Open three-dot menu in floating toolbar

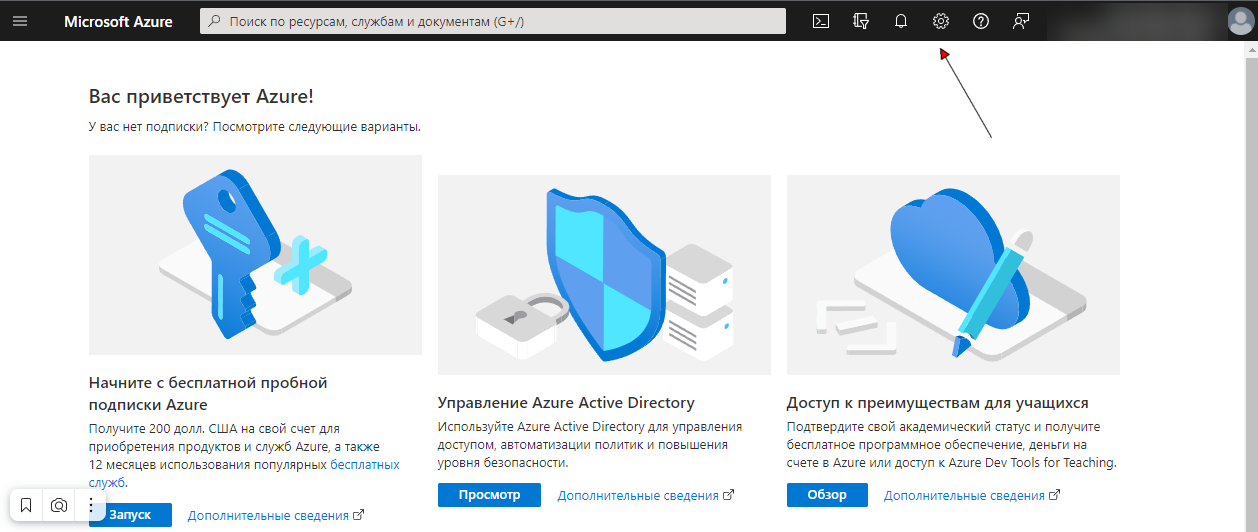coord(90,505)
